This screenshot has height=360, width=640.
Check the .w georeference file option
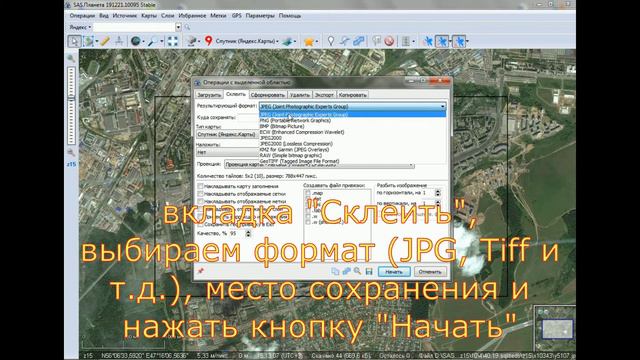coord(308,216)
